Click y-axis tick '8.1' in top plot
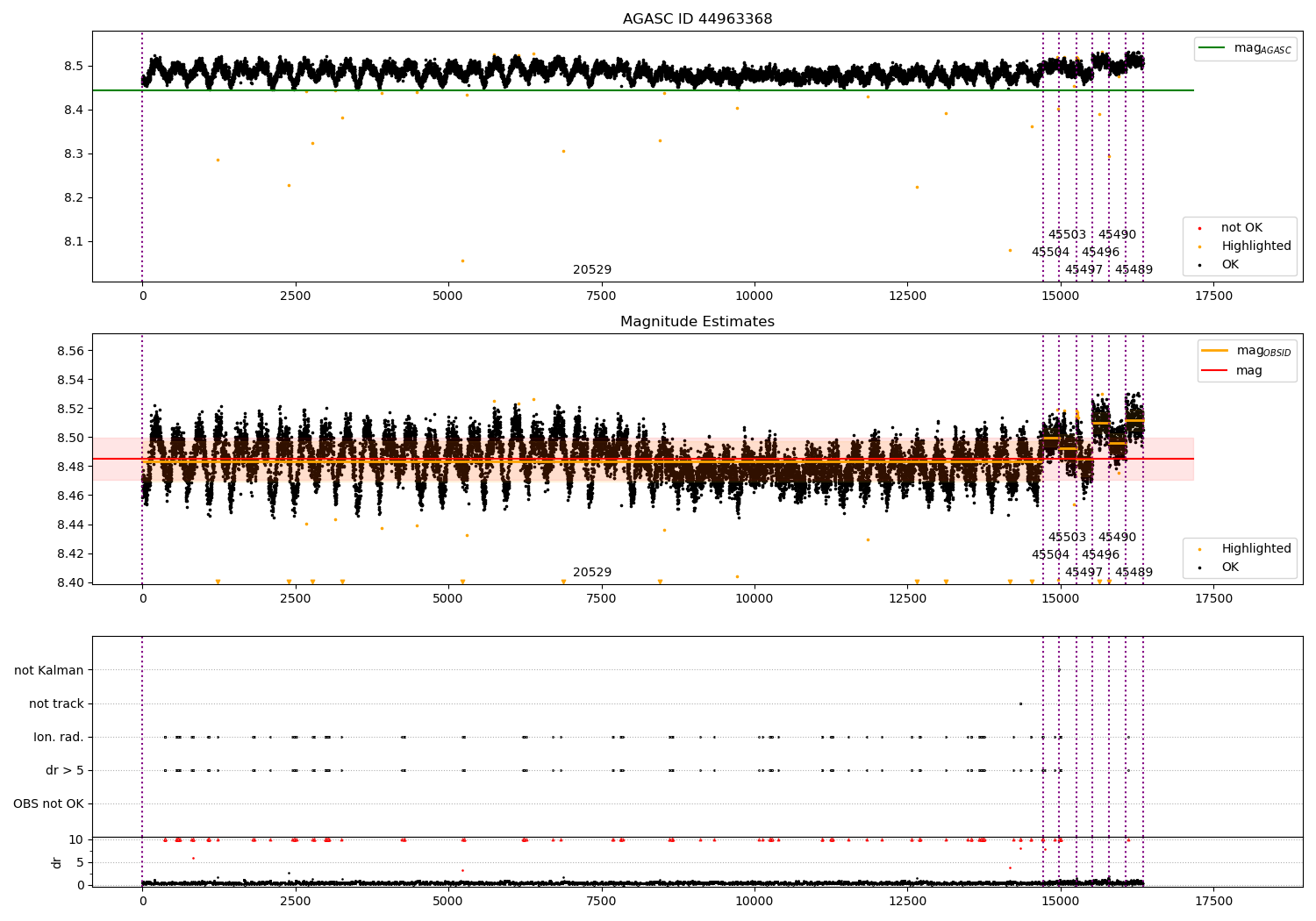 pyautogui.click(x=74, y=241)
